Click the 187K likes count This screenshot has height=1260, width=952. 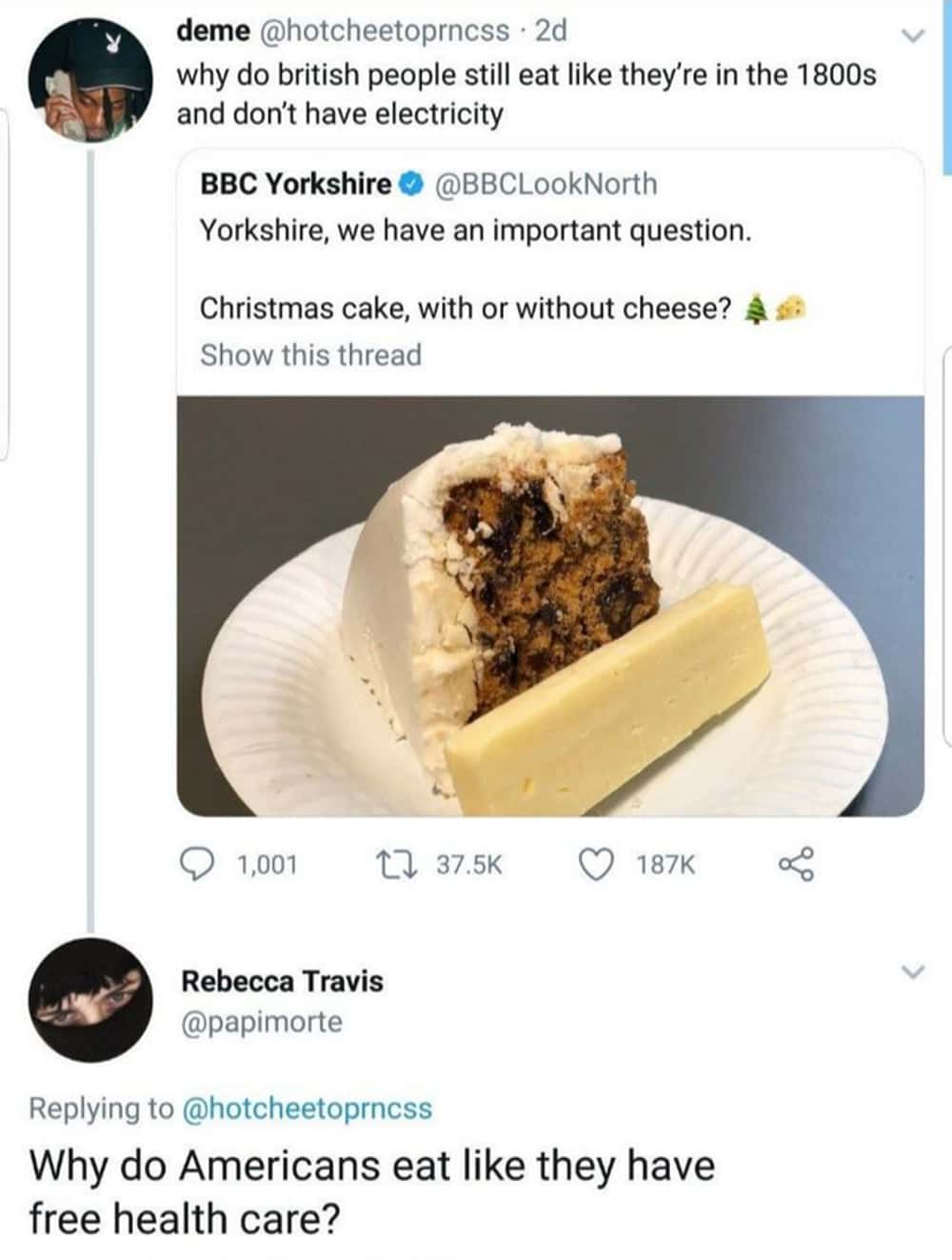665,865
